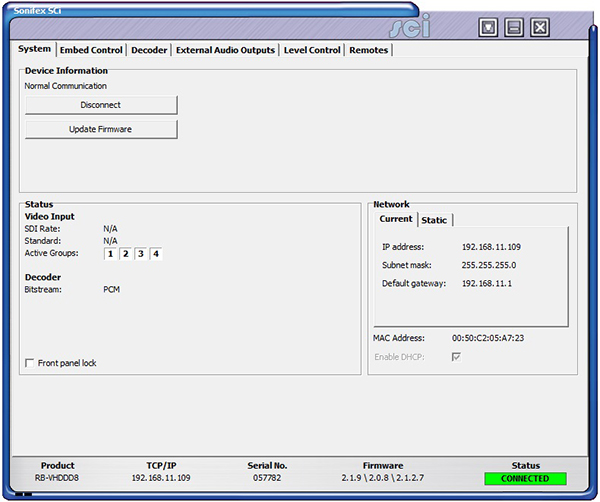This screenshot has width=600, height=502.
Task: Enable the Front panel lock checkbox
Action: (x=29, y=363)
